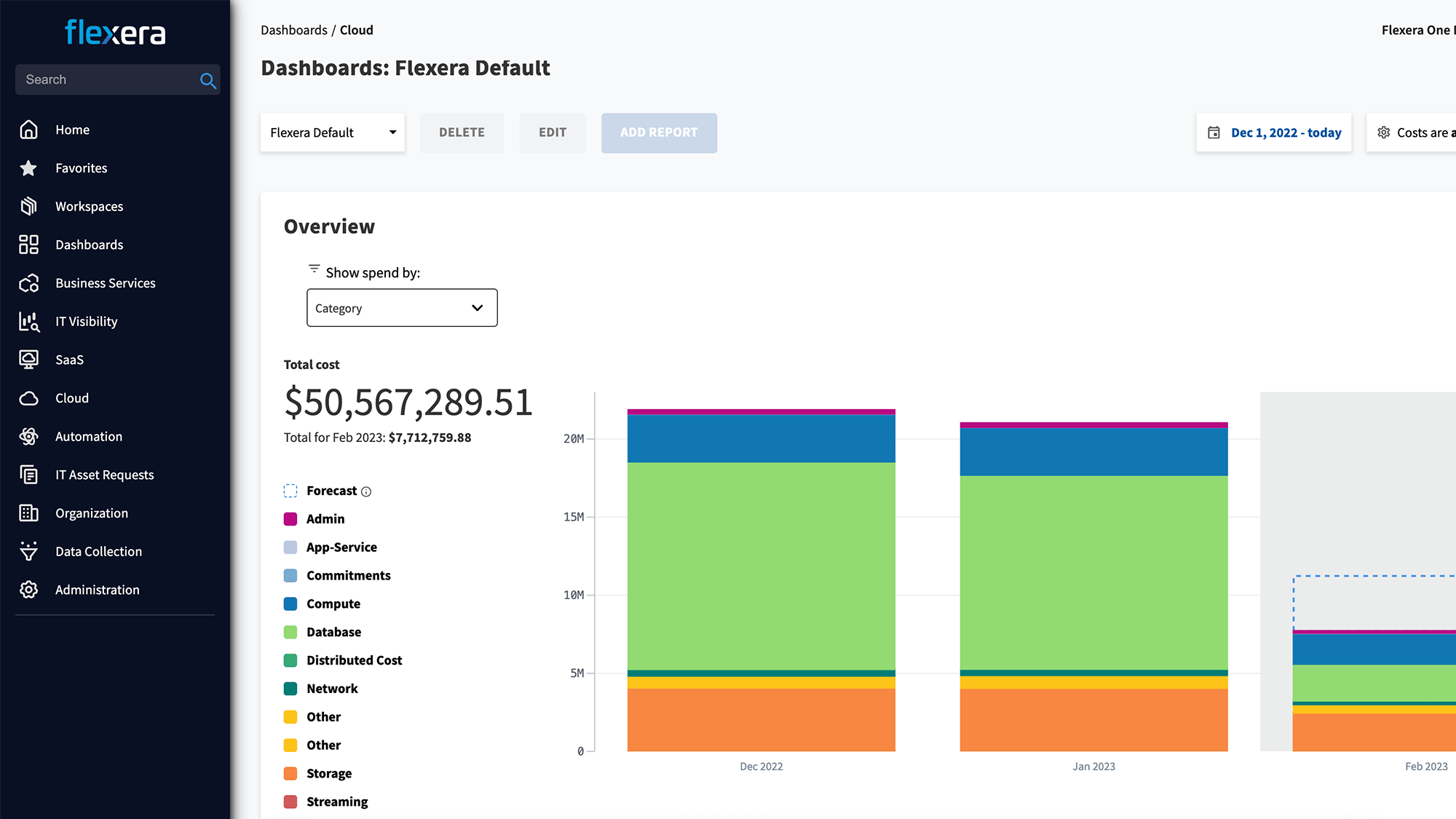Navigate to Workspaces panel

[x=89, y=206]
